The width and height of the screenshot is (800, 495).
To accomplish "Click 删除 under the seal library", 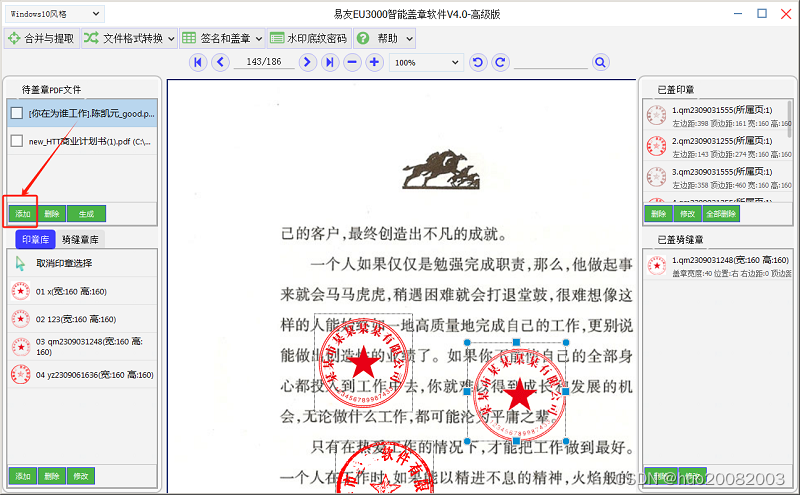I will point(52,476).
